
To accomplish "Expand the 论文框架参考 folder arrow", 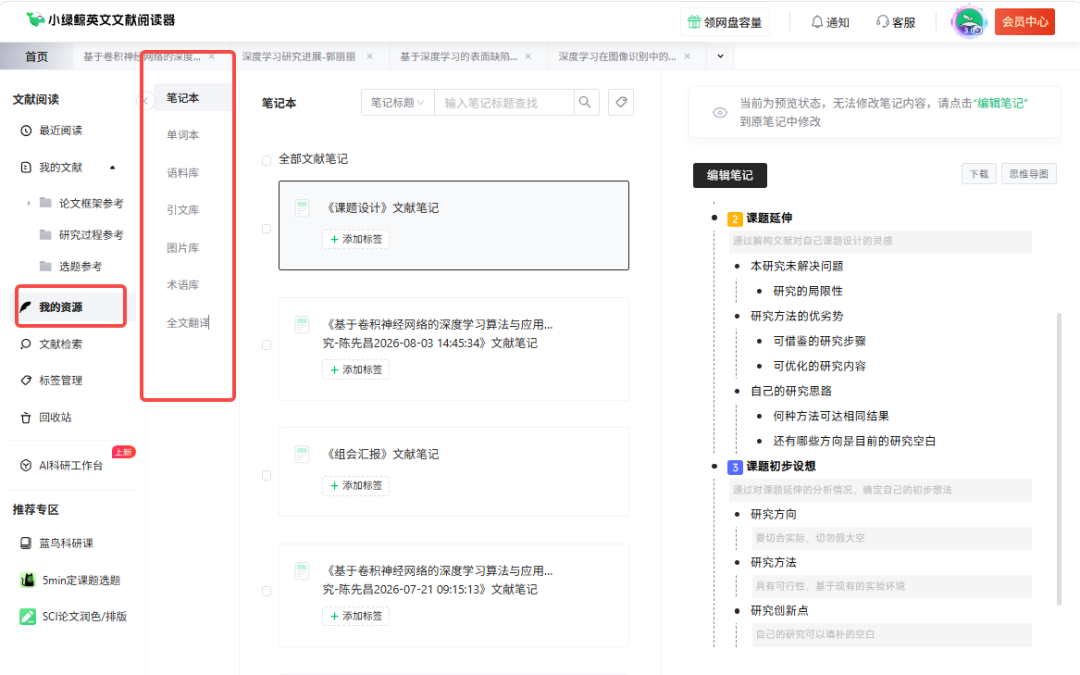I will point(28,203).
